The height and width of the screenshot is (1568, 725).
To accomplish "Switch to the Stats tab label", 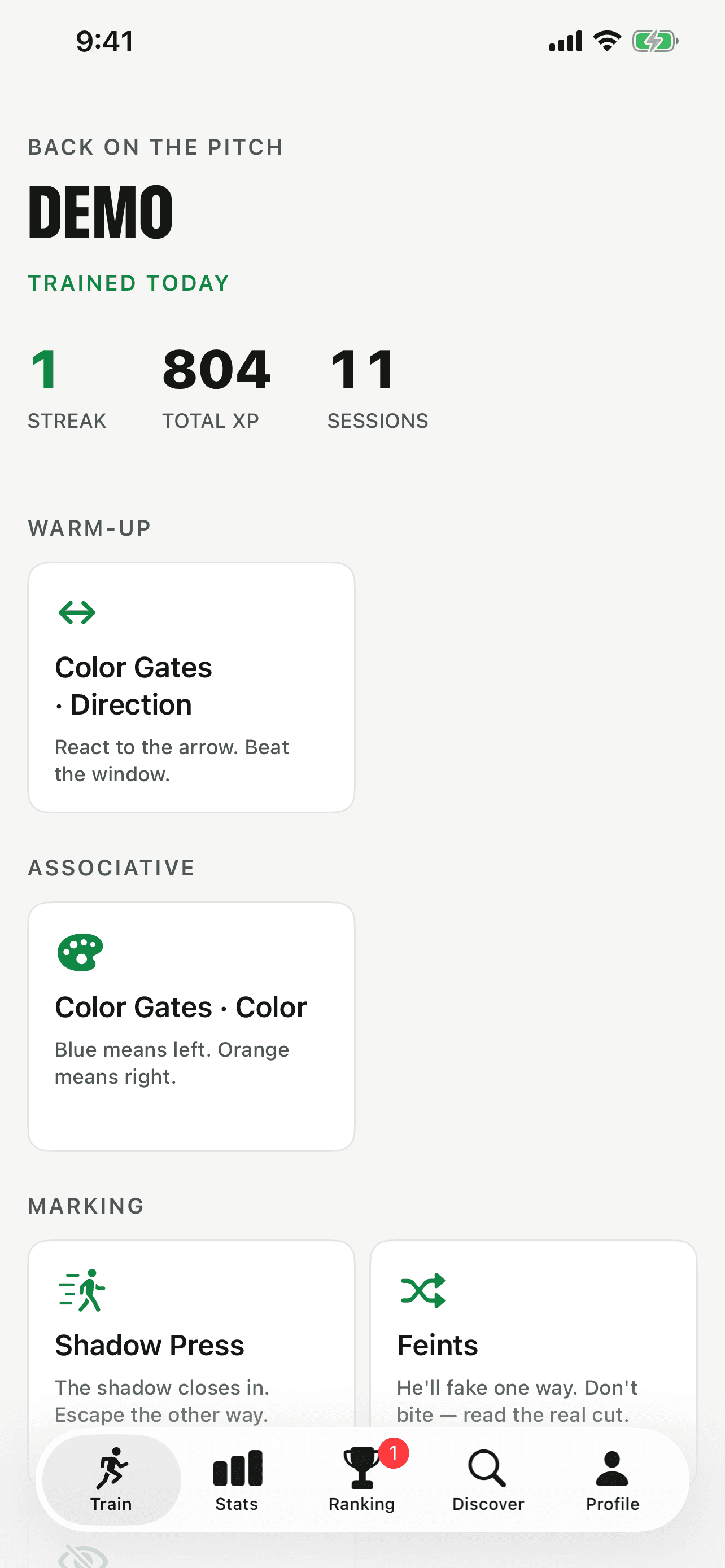I will tap(237, 1504).
